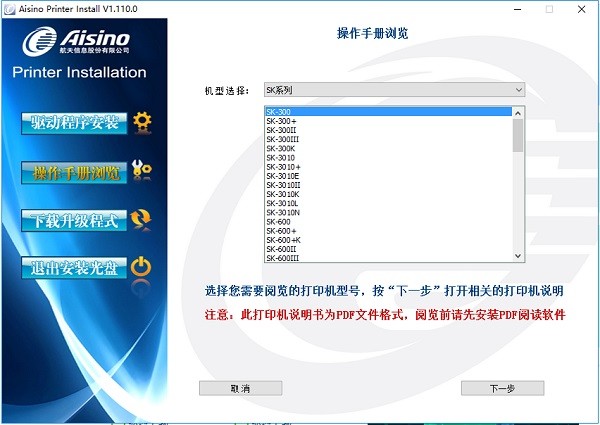Screen dimensions: 600x425
Task: Select SK-300 in model list
Action: pyautogui.click(x=388, y=112)
